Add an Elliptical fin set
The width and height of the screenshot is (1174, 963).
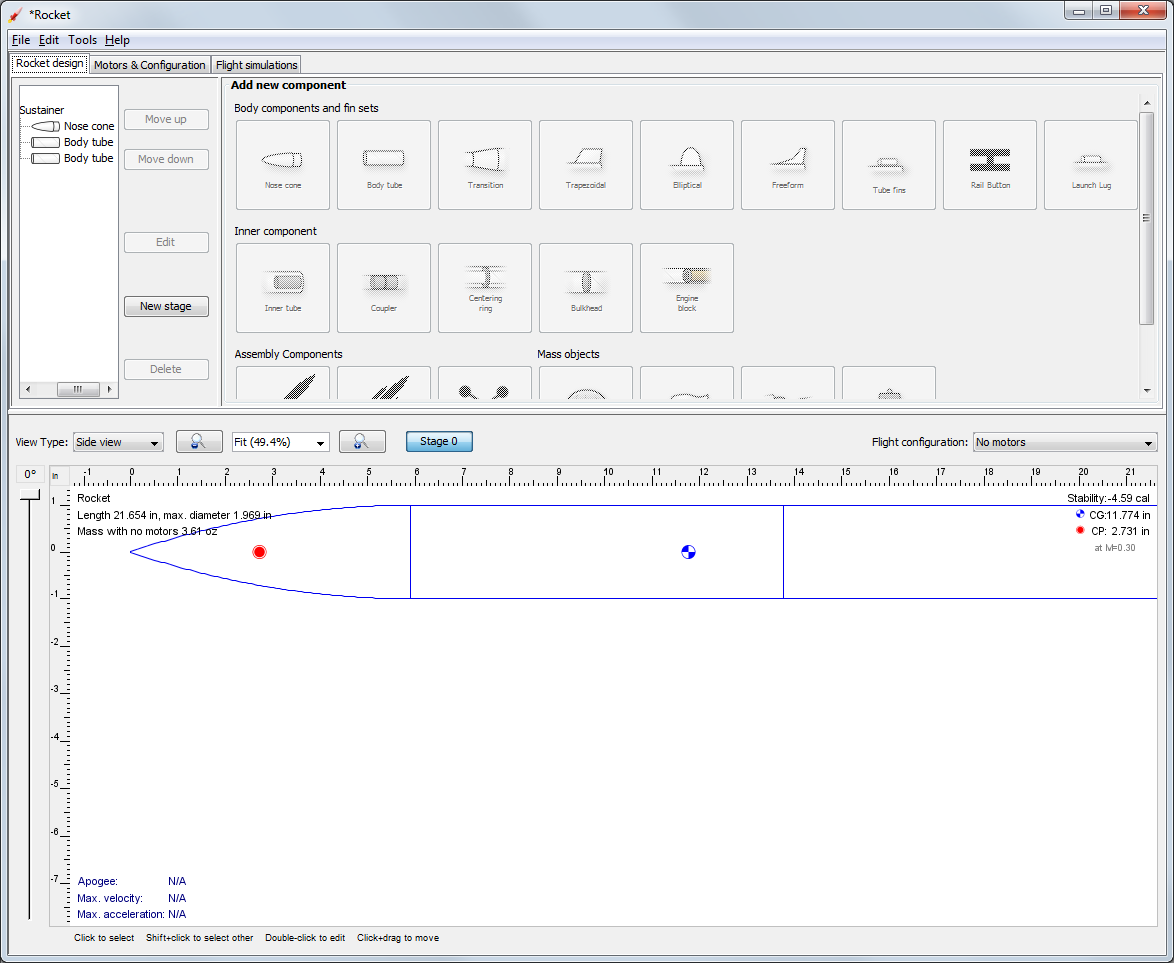click(686, 165)
